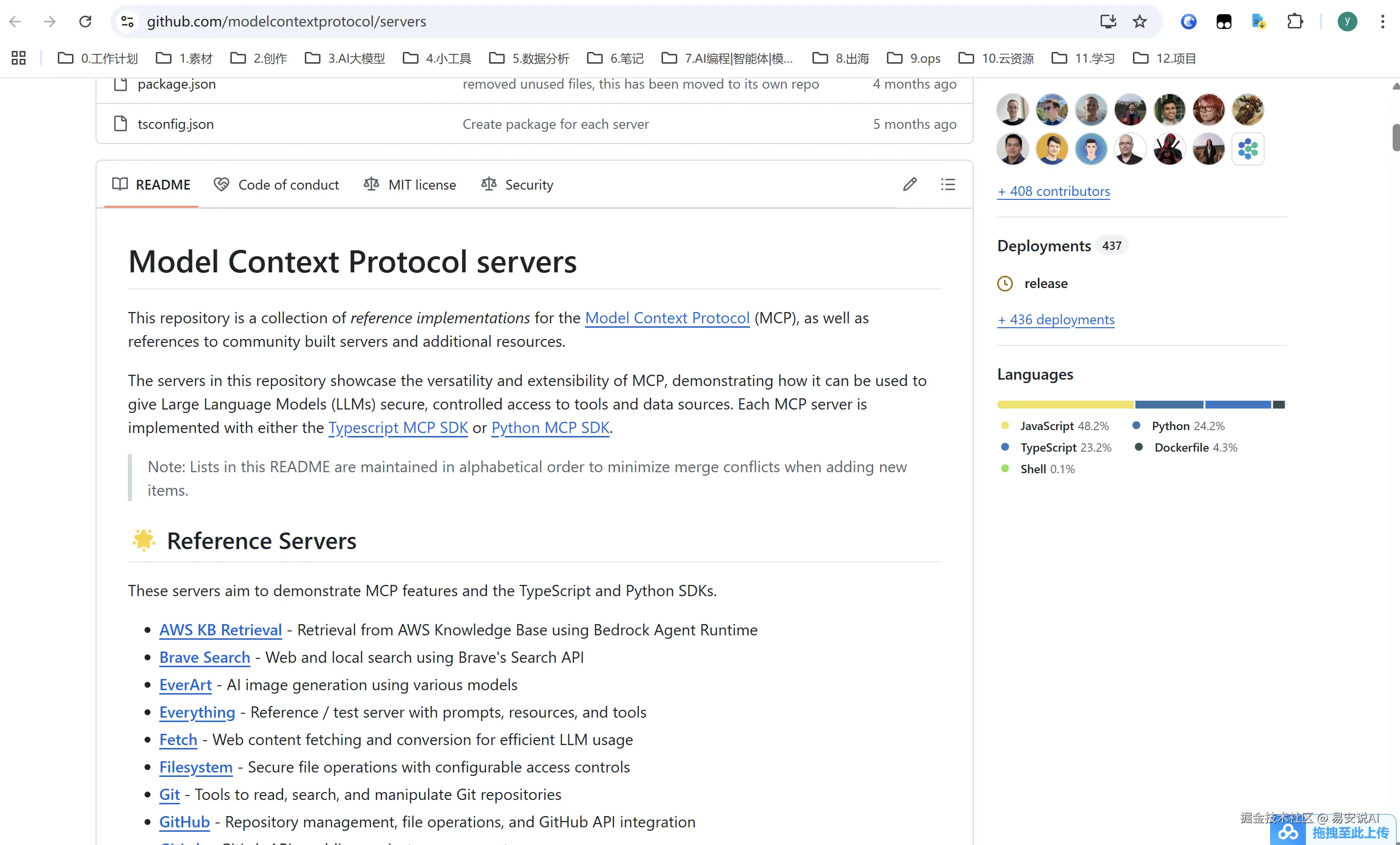The image size is (1400, 845).
Task: Bookmark this page with the star icon
Action: (1140, 22)
